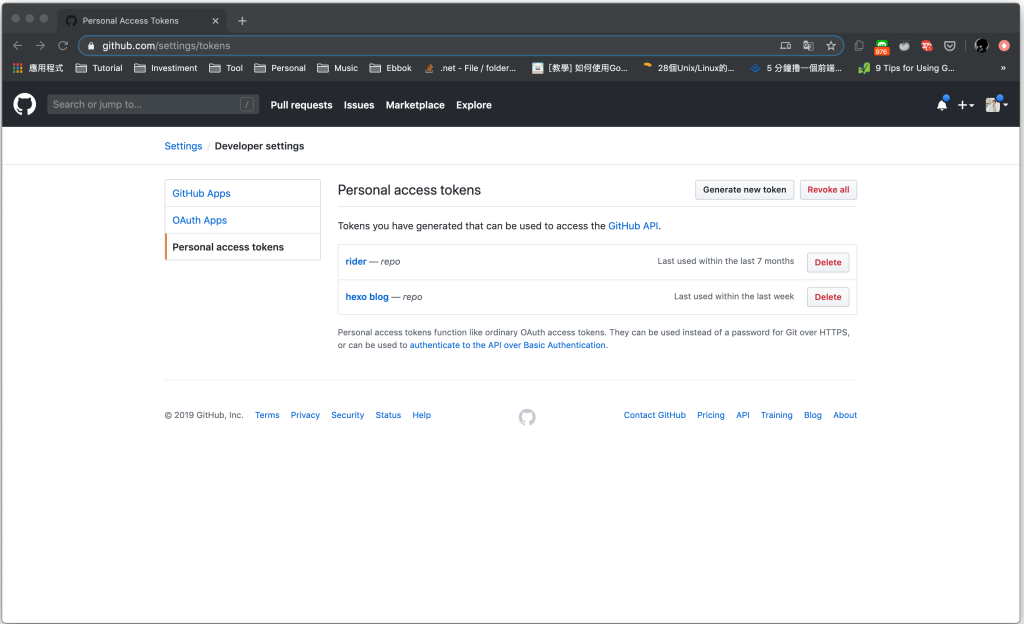Click Generate new token
1024x624 pixels.
point(744,190)
